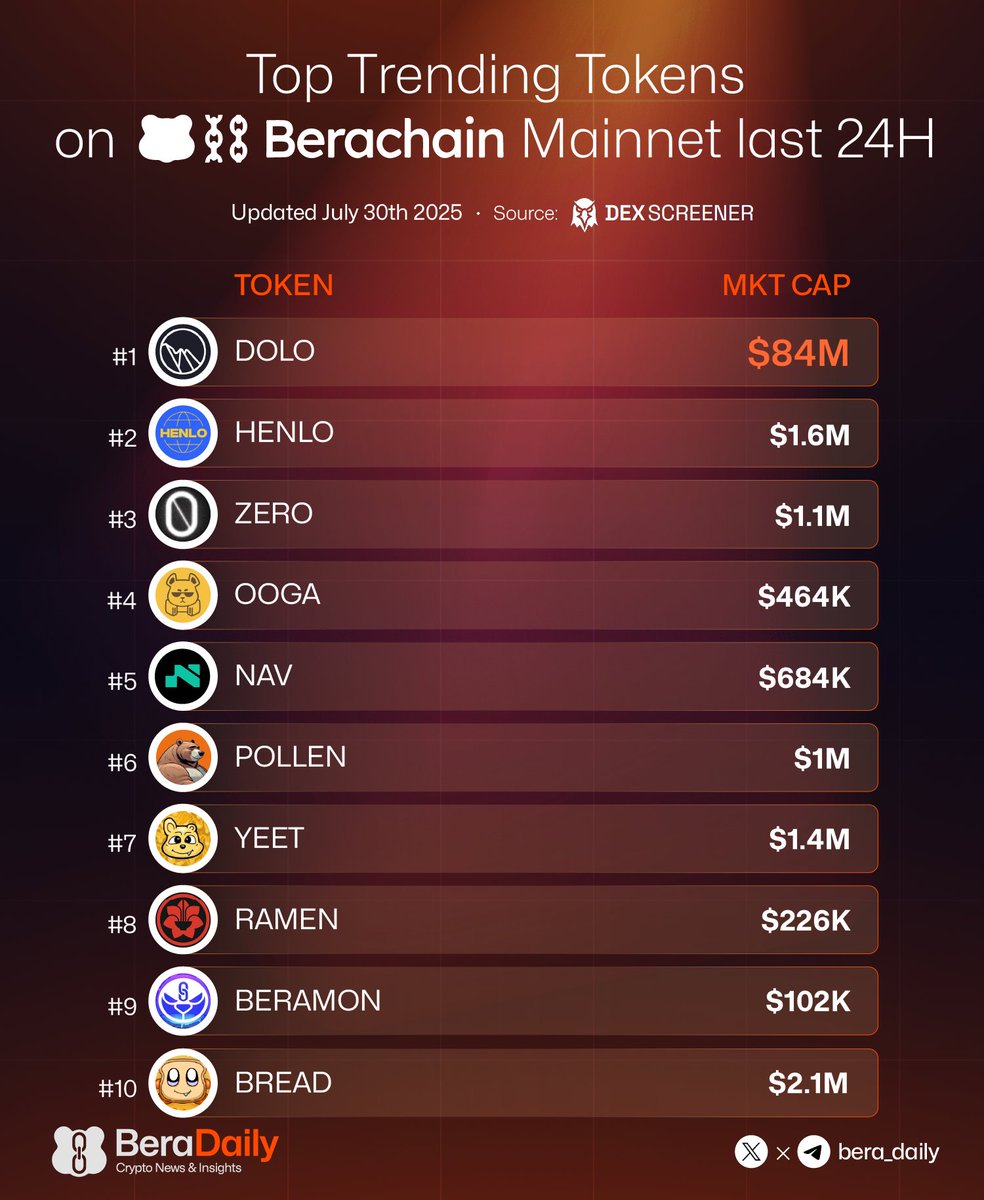Select the BREAD token cartoon icon

(x=183, y=1082)
